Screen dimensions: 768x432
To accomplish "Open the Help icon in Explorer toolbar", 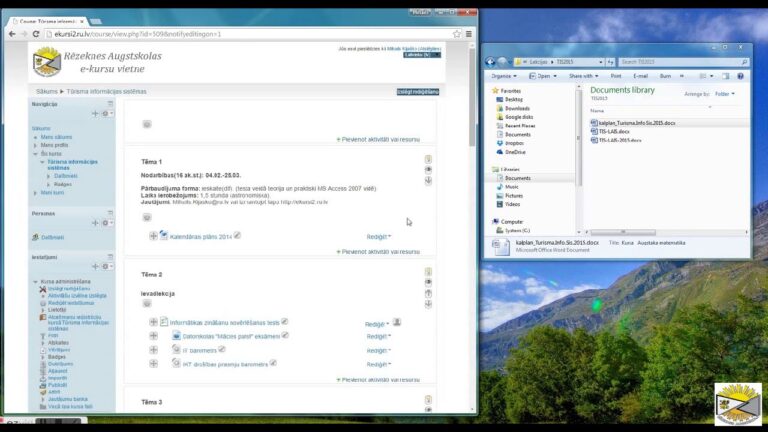I will tap(741, 76).
